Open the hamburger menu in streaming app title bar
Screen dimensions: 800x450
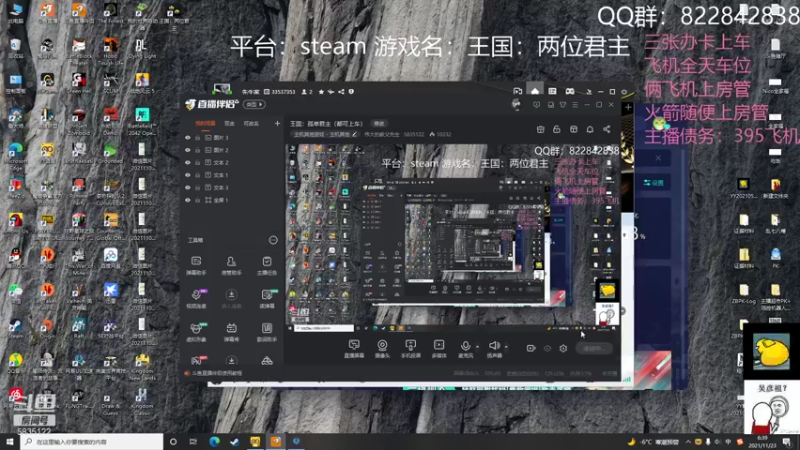coord(575,105)
